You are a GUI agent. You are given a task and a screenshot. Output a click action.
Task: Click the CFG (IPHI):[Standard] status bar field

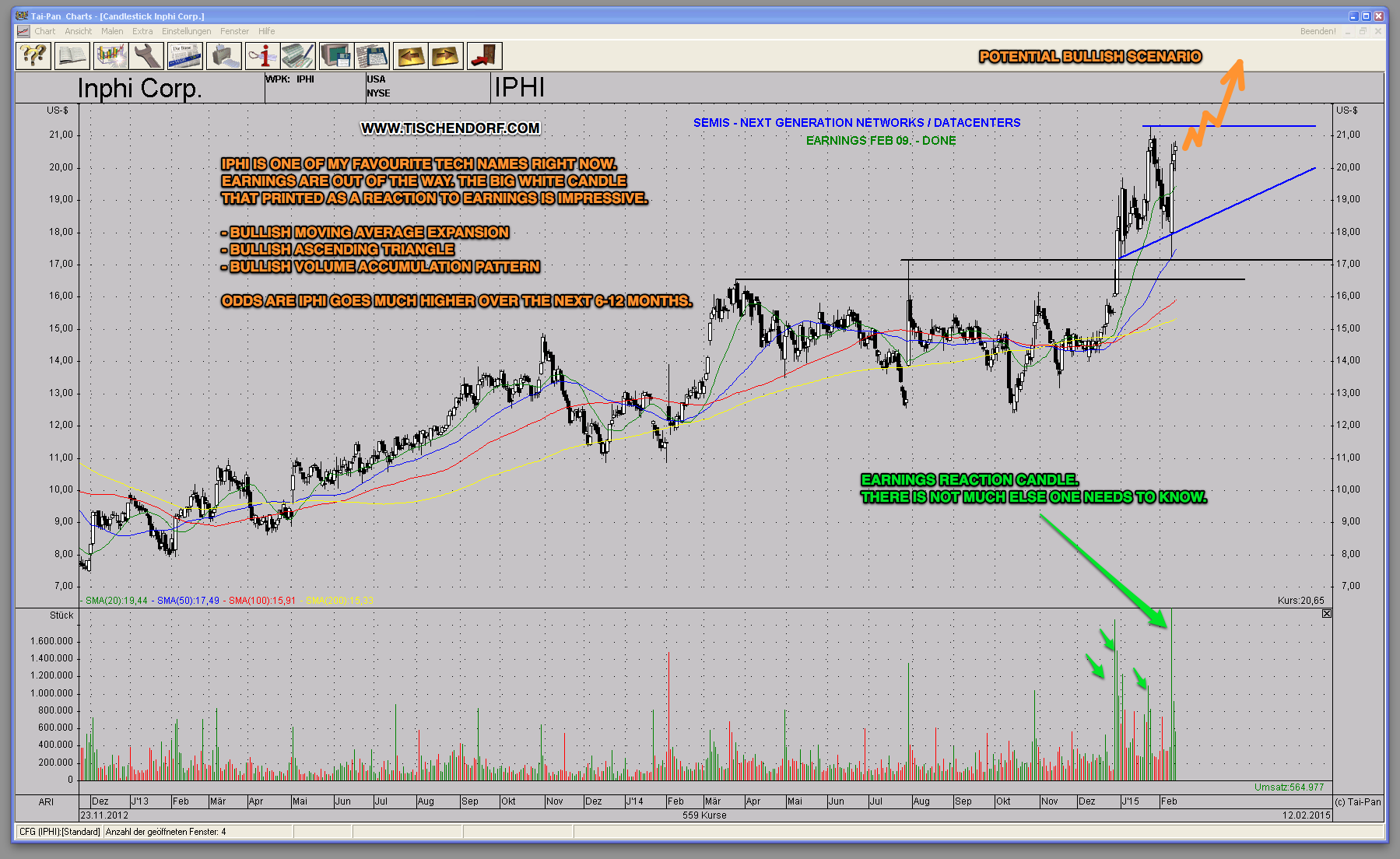[x=59, y=832]
